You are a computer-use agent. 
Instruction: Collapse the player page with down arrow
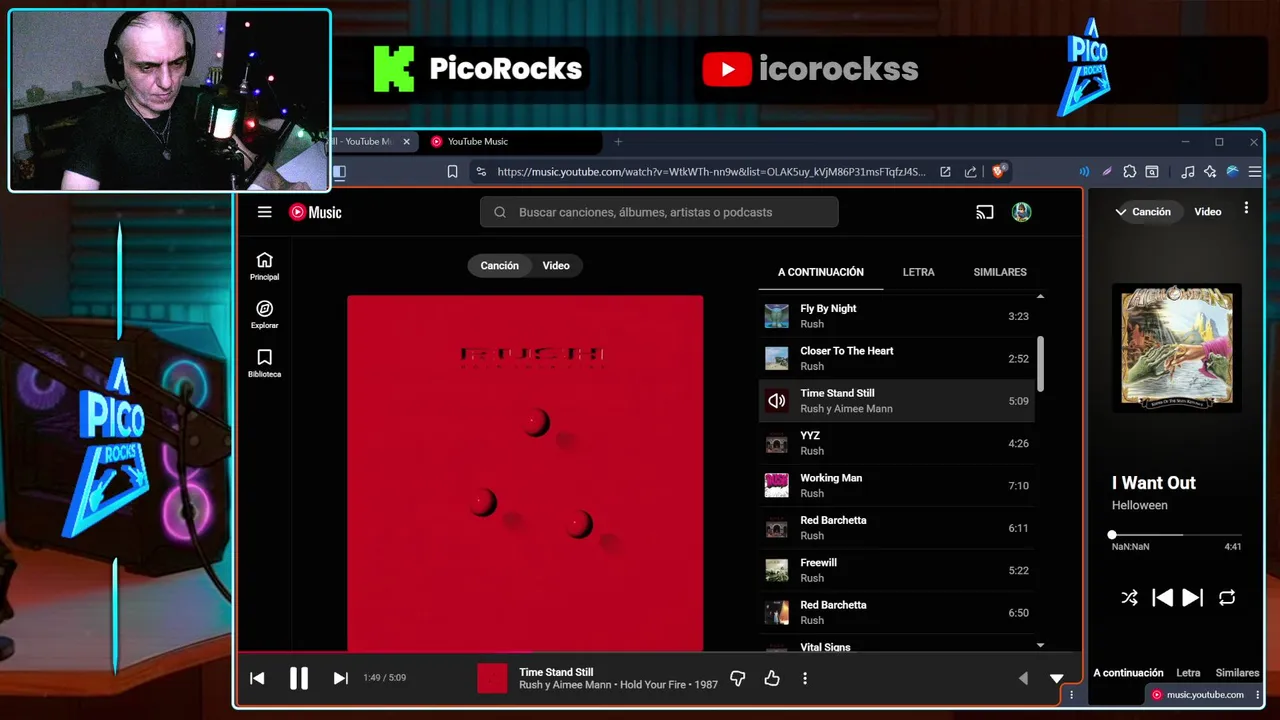tap(1057, 678)
